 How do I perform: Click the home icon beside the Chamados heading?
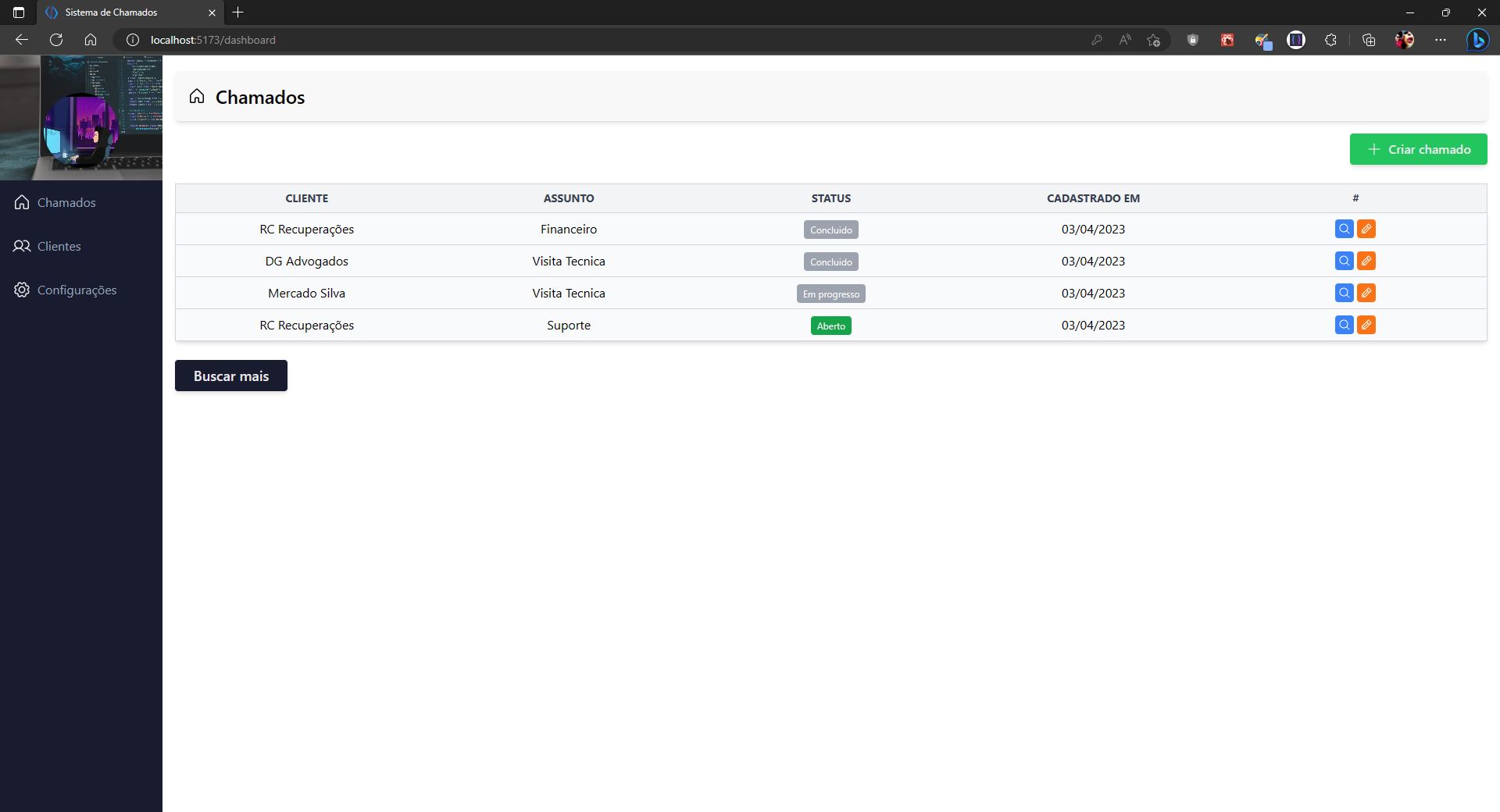196,96
